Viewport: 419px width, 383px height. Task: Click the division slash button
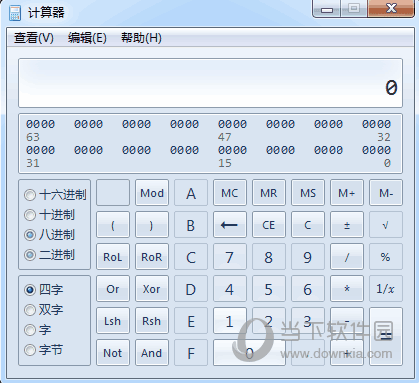[347, 257]
